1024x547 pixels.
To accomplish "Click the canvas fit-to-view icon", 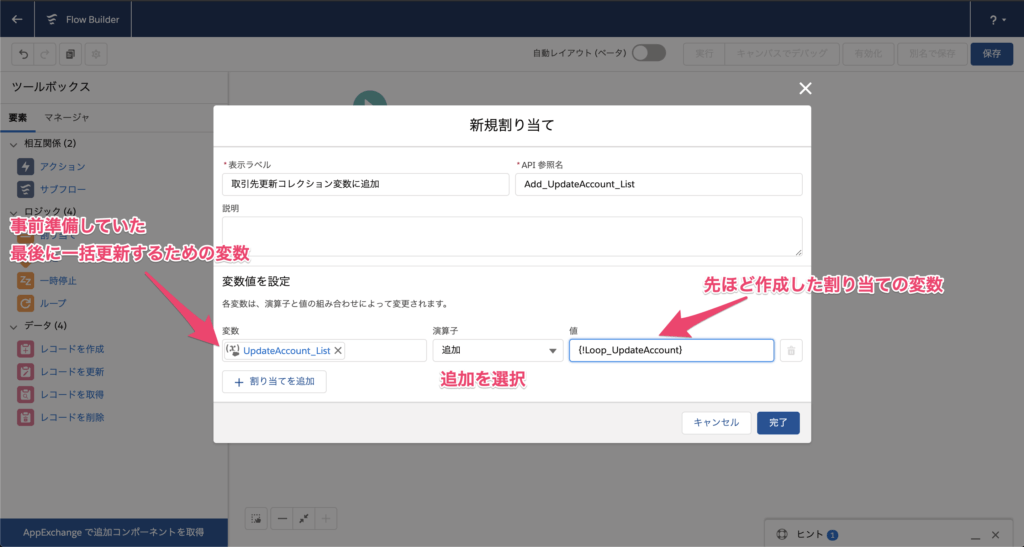I will [x=304, y=519].
